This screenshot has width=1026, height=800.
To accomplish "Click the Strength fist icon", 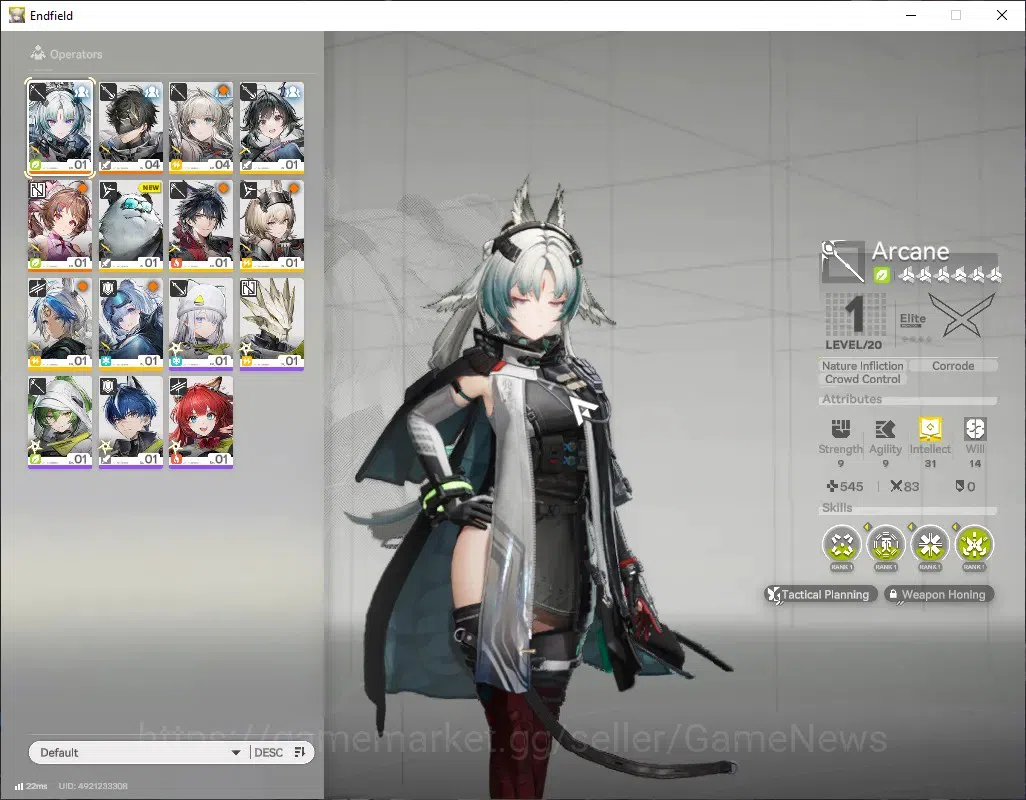I will tap(840, 429).
